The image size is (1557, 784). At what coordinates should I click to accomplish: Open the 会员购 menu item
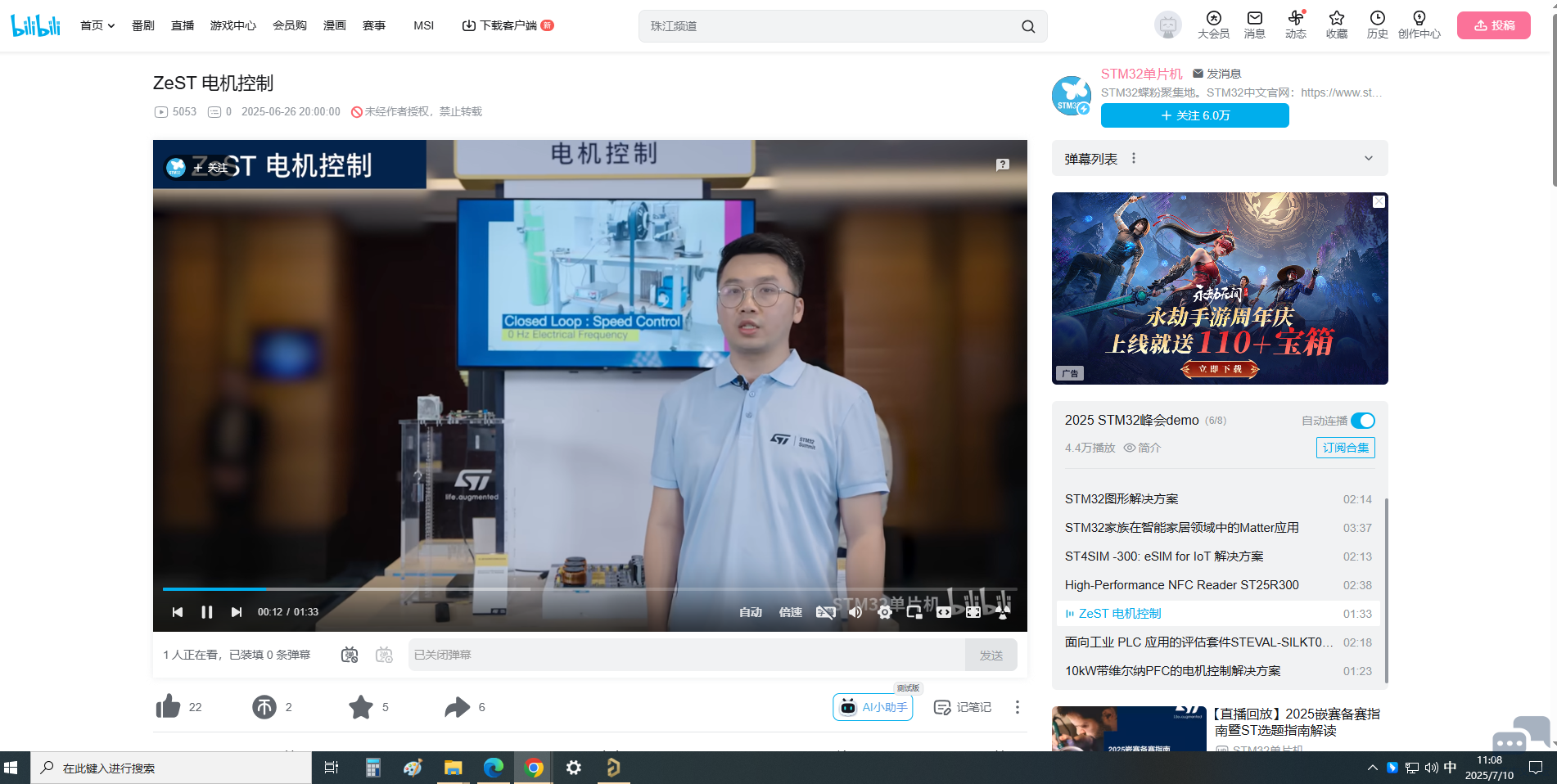(x=290, y=25)
